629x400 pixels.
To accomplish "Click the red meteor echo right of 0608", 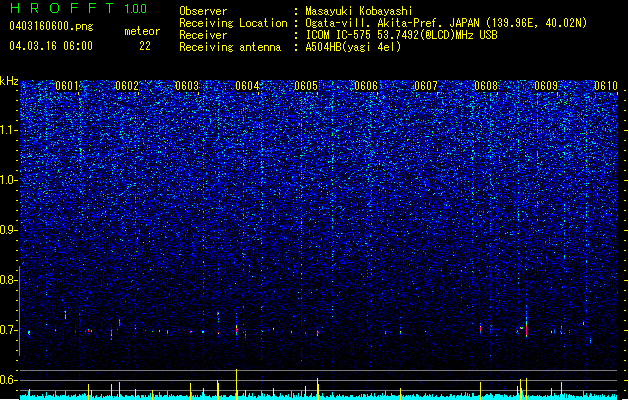I will 526,329.
